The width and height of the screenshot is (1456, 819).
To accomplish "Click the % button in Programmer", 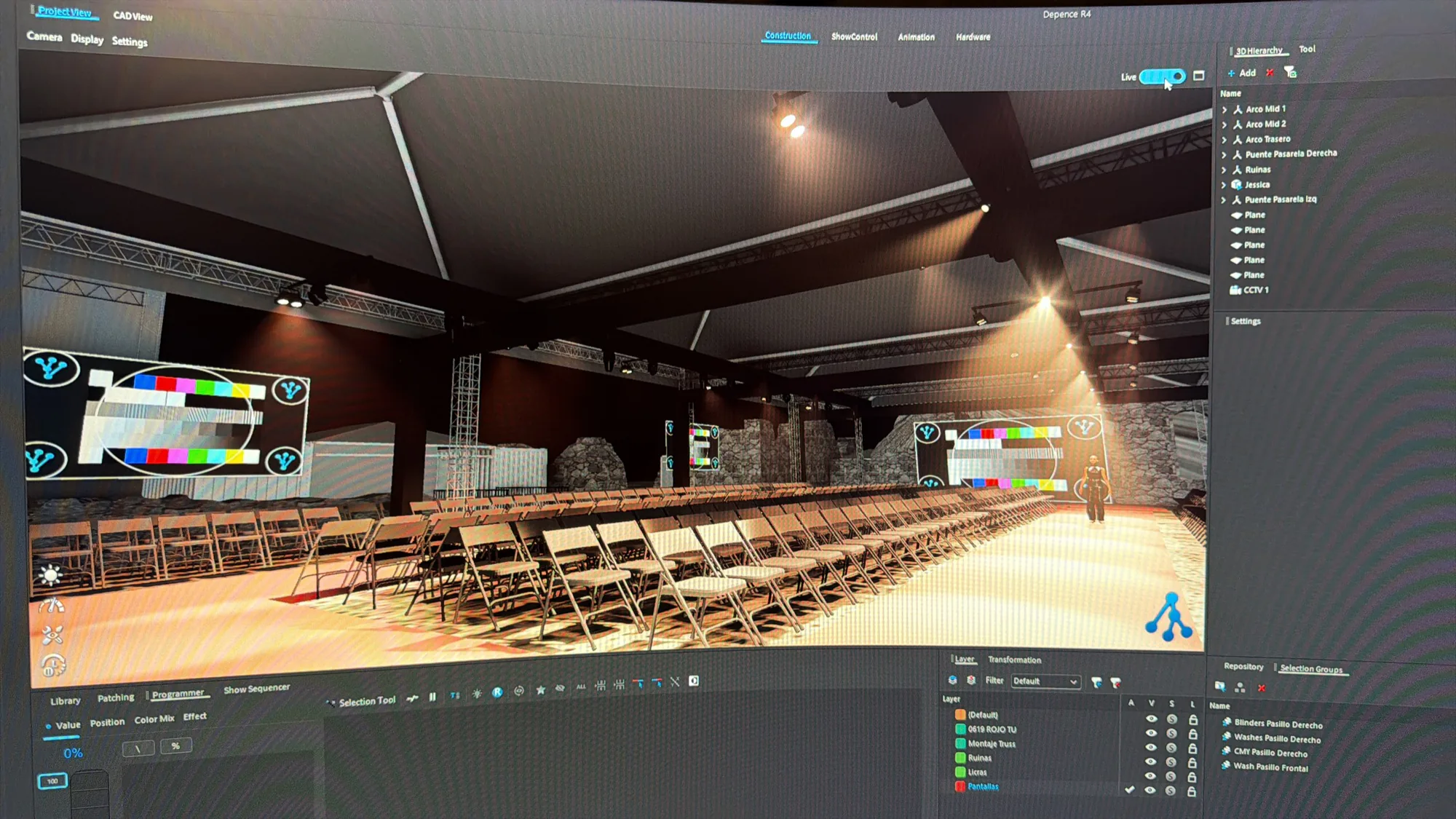I will (175, 745).
